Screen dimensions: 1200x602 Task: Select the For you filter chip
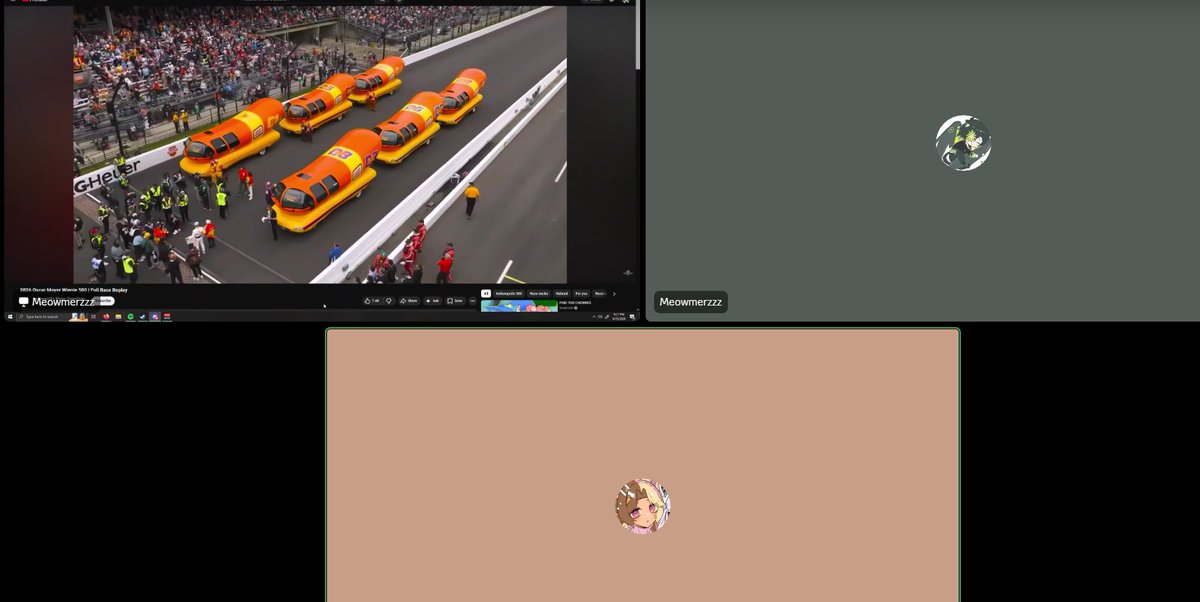[582, 294]
